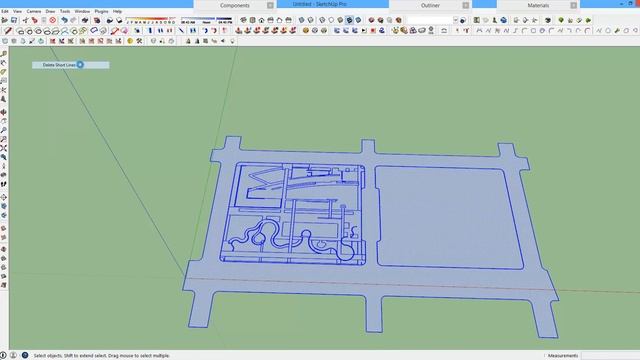Click blue circle icon beside Delete Short Lines
The image size is (640, 360).
point(80,64)
